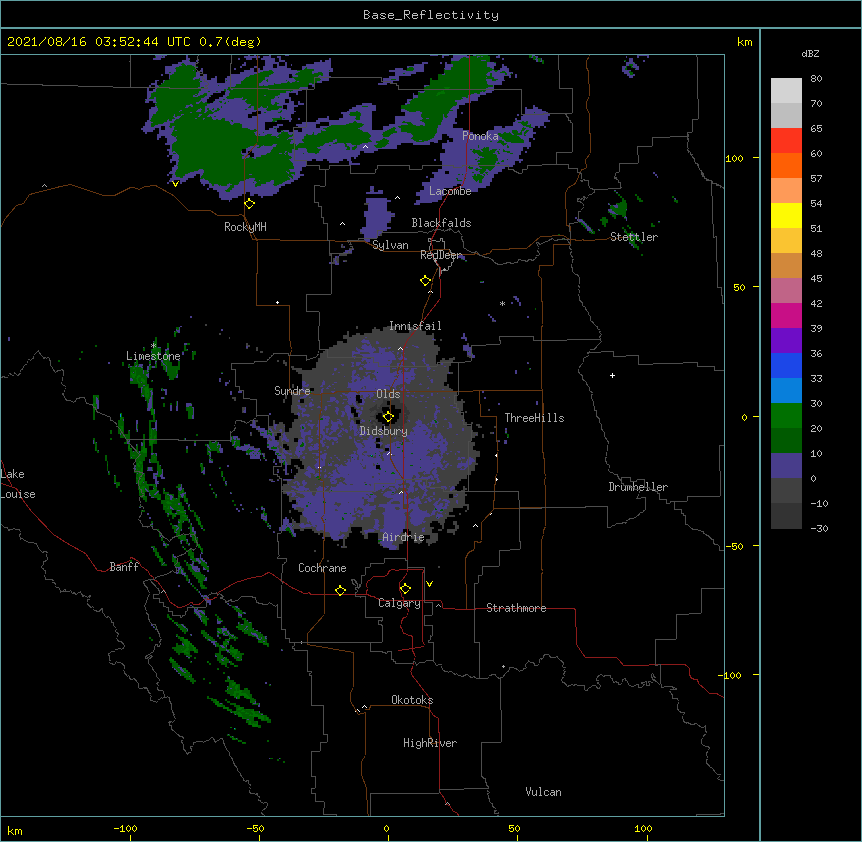Click the HighRiver city label
Screen dimensions: 862x842
click(x=430, y=743)
